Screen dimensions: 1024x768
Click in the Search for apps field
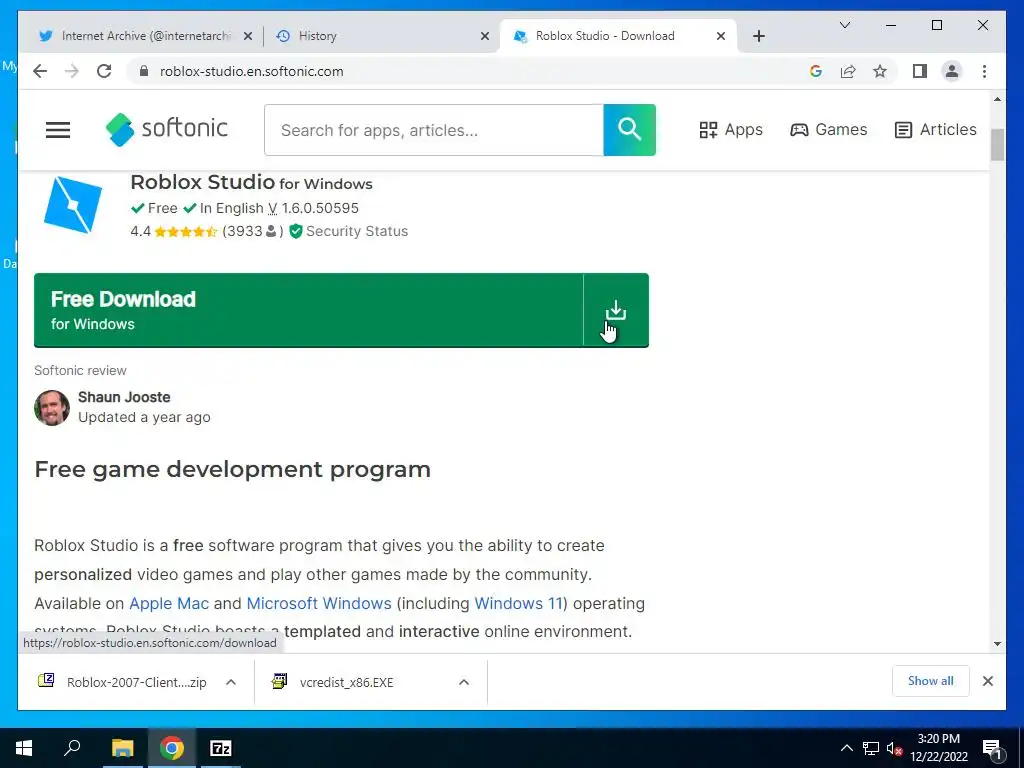(x=434, y=130)
